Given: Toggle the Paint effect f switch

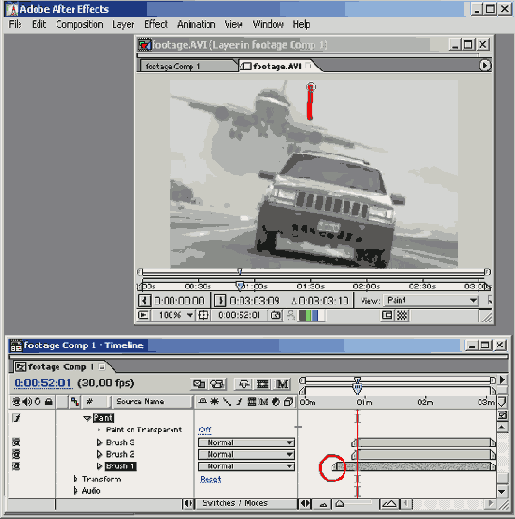Looking at the screenshot, I should click(16, 418).
